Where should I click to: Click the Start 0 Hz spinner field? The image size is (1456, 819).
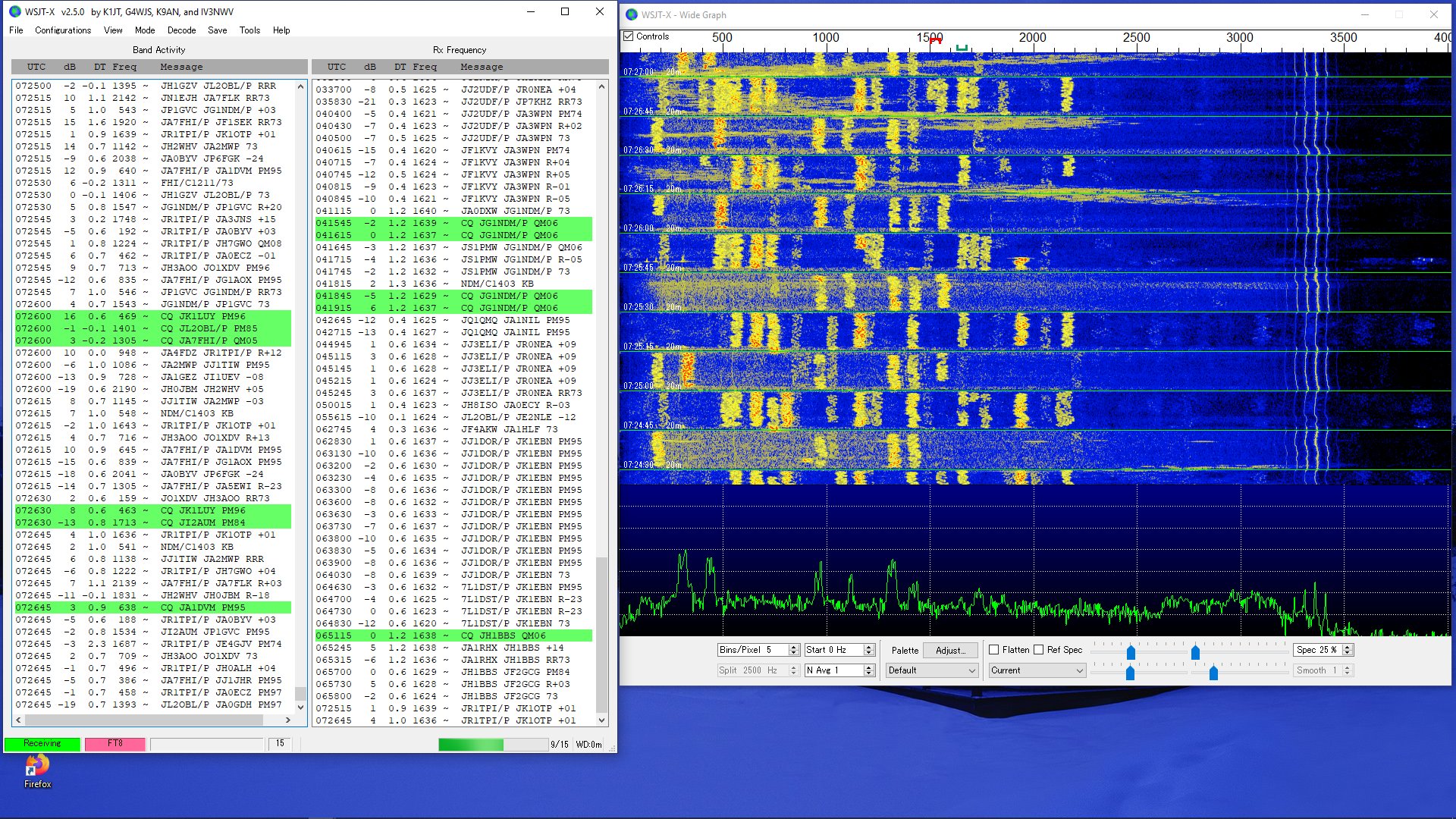click(x=839, y=650)
